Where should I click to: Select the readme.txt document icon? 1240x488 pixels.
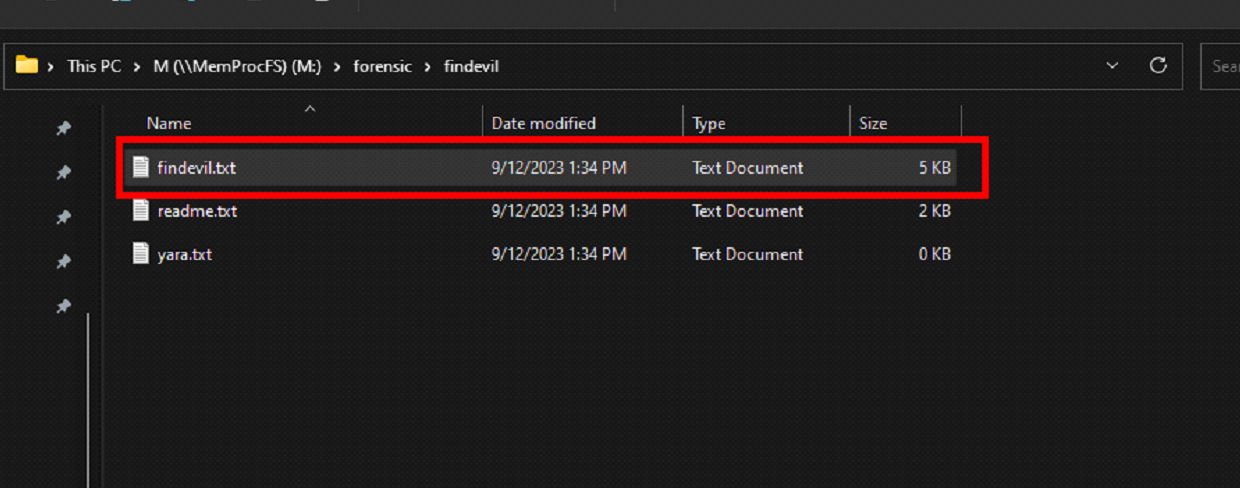[x=141, y=211]
